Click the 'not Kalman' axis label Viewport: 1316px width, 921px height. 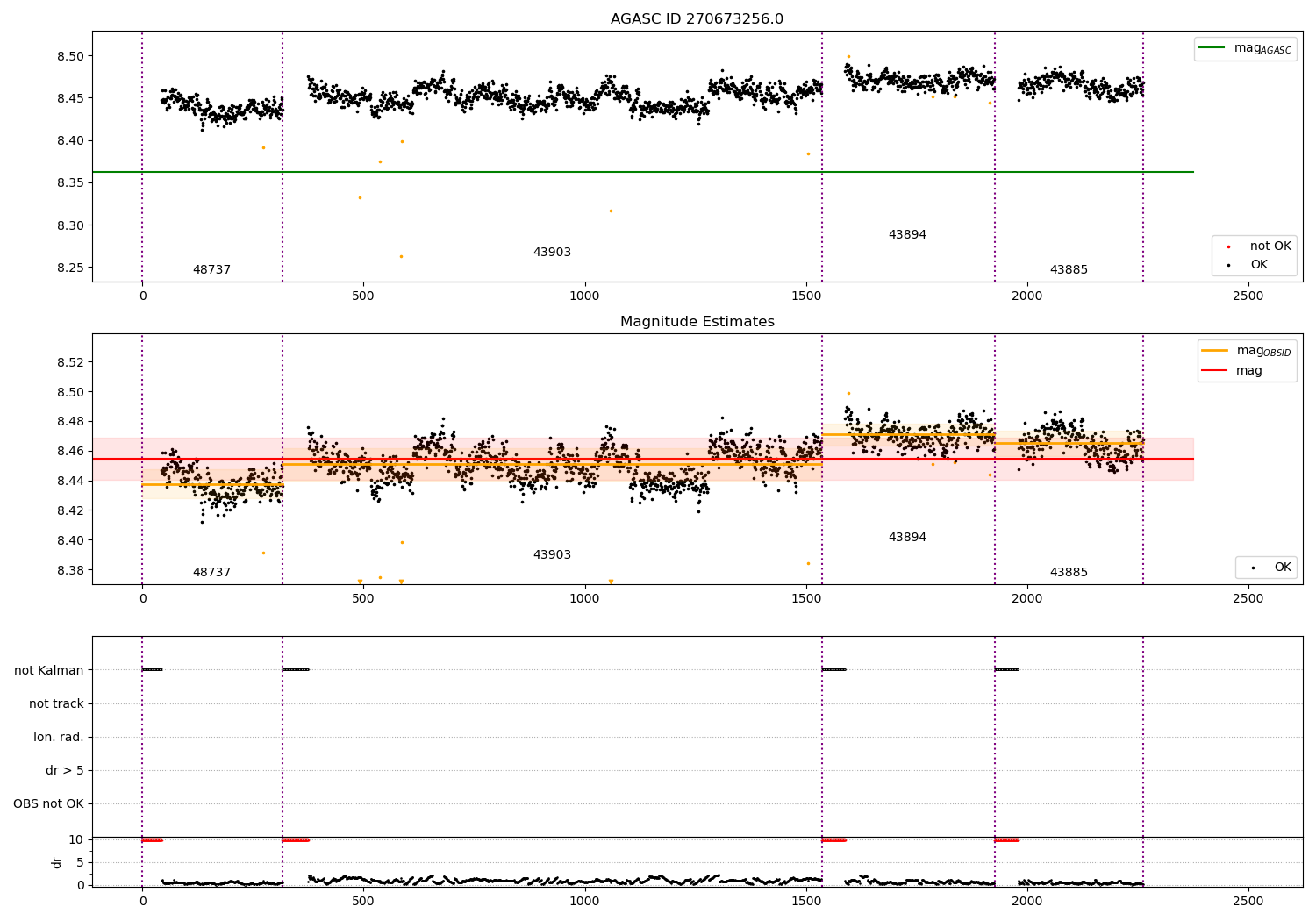pyautogui.click(x=49, y=670)
